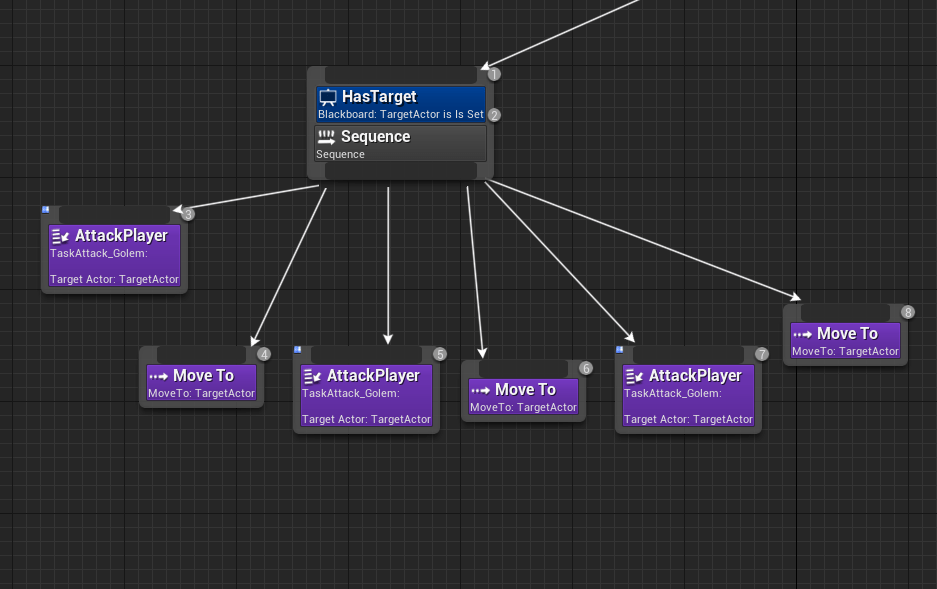Viewport: 937px width, 589px height.
Task: Click the task icon on AttackPlayer node 5
Action: coord(312,377)
